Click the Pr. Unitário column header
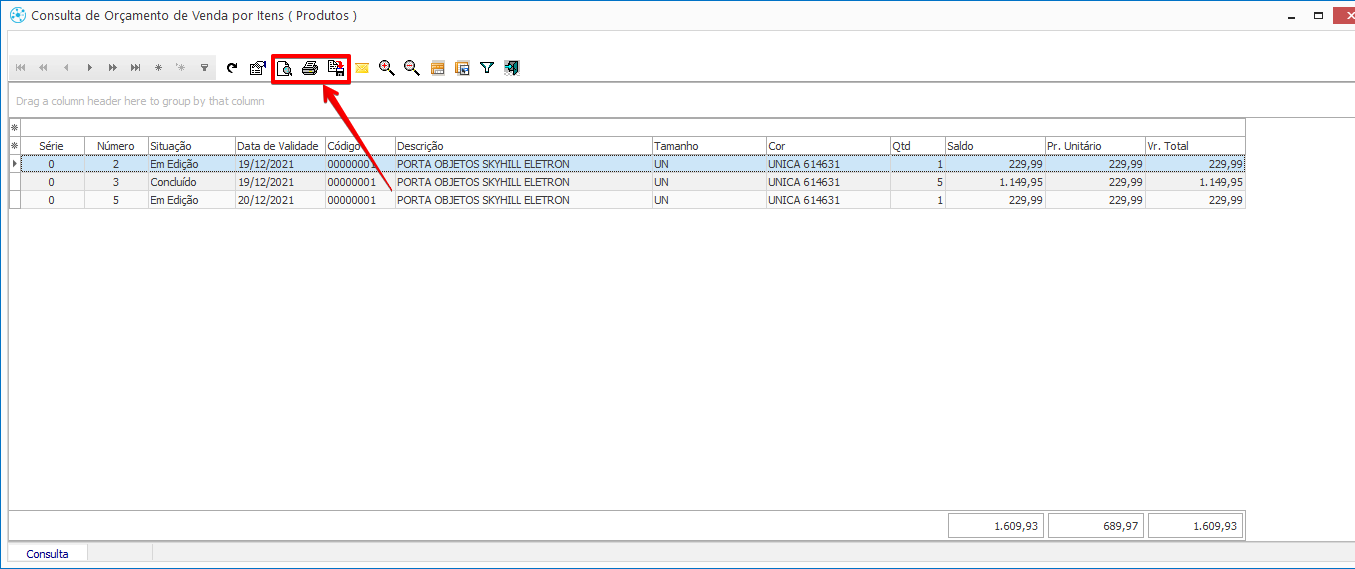The image size is (1355, 569). [x=1095, y=146]
